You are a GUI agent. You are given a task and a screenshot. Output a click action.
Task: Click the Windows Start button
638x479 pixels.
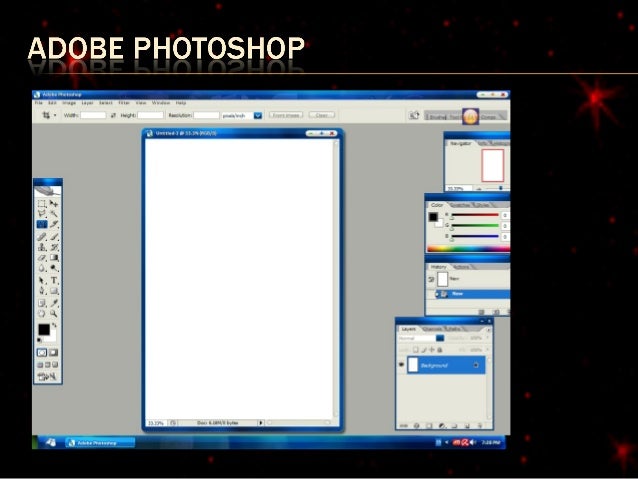click(x=49, y=442)
